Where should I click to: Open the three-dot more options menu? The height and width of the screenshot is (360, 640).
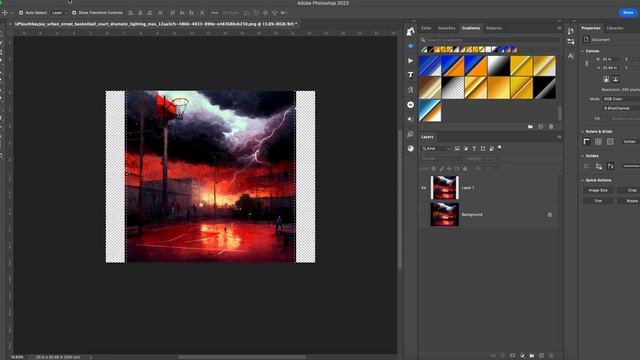214,13
